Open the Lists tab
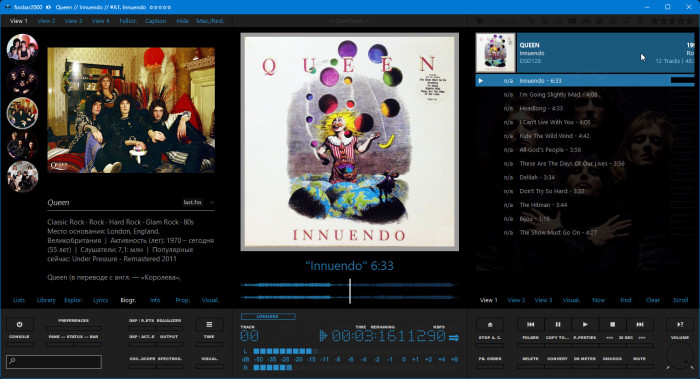The height and width of the screenshot is (379, 700). tap(19, 300)
